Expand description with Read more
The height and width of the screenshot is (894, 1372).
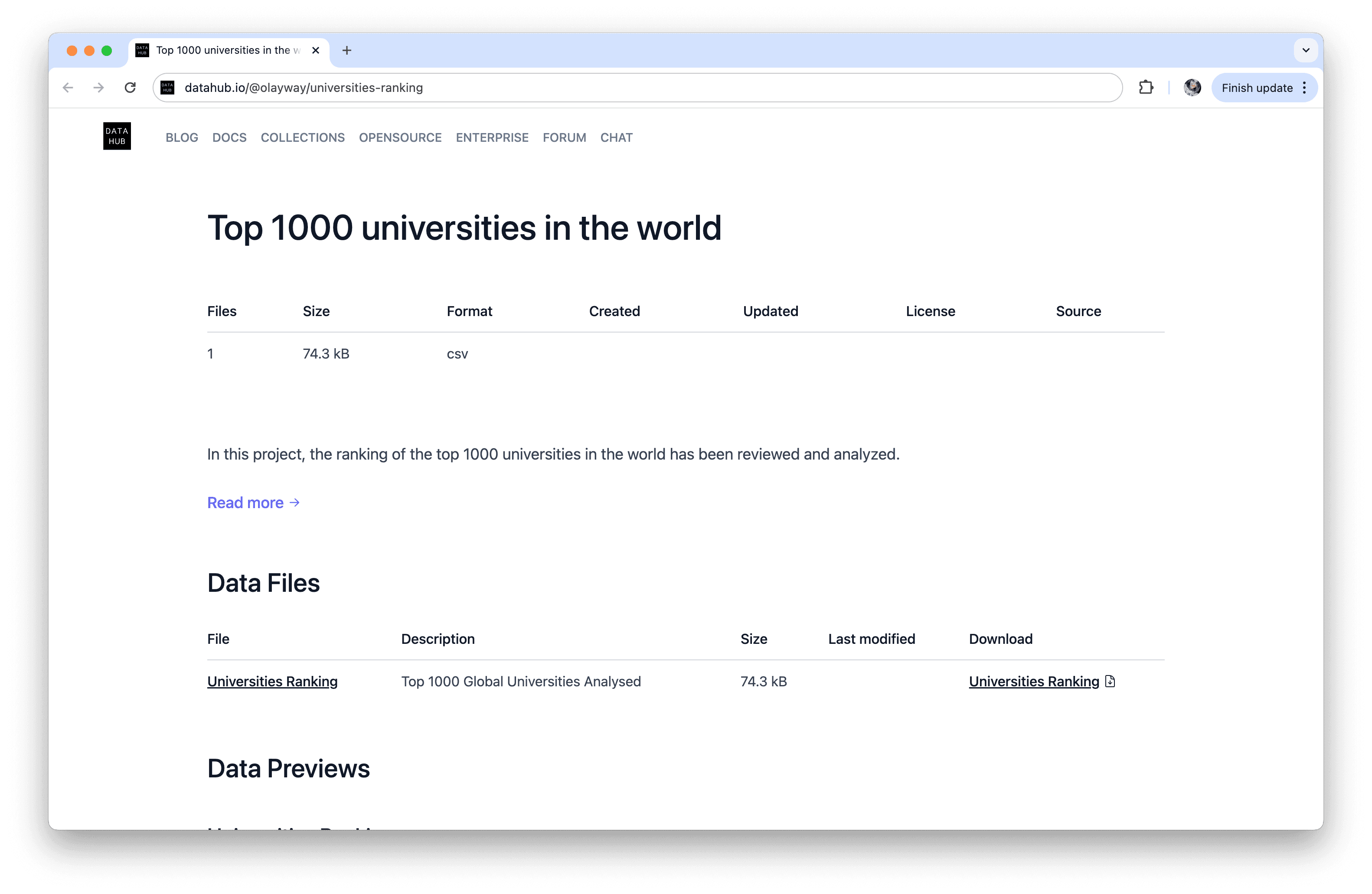(x=253, y=502)
